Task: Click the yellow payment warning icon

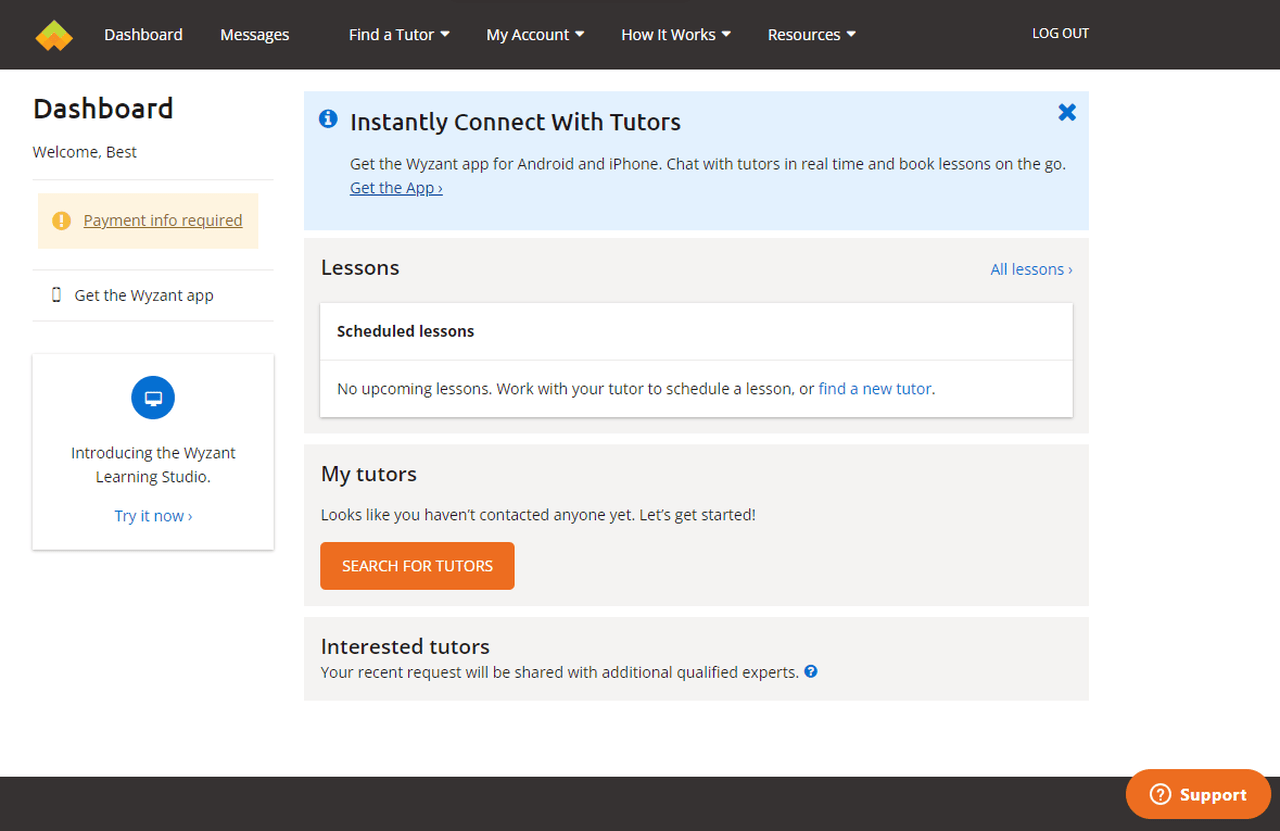Action: [x=62, y=221]
